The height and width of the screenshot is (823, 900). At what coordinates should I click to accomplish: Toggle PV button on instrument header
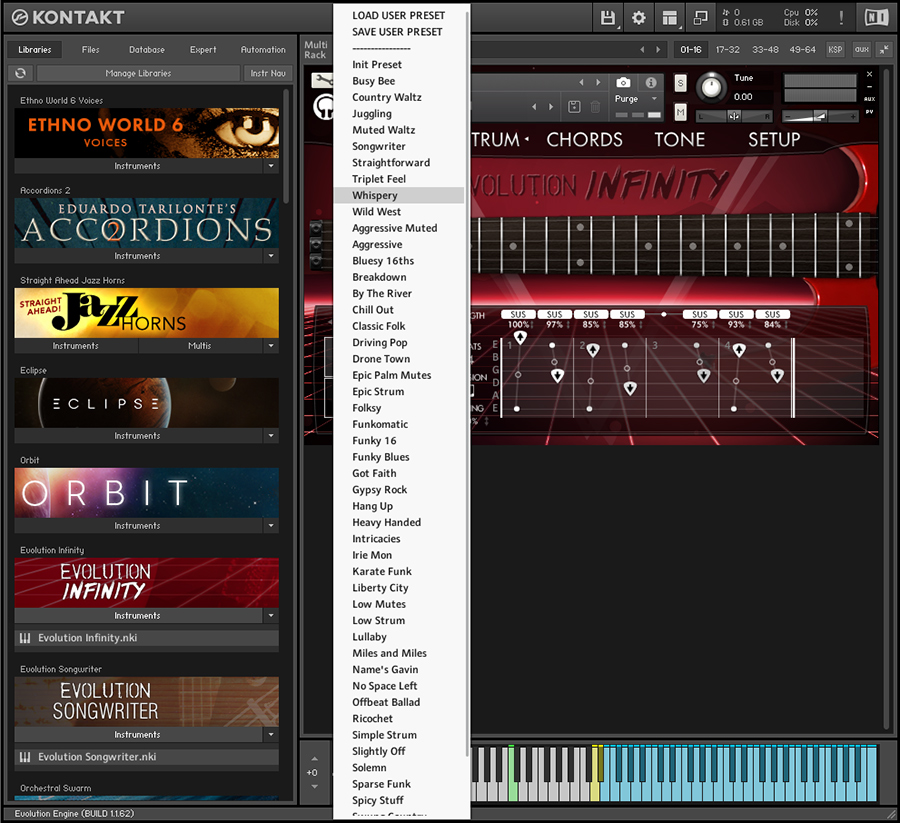coord(869,112)
